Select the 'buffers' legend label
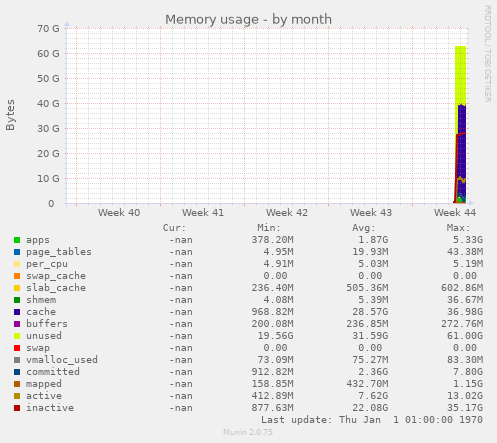497x443 pixels. (x=47, y=324)
